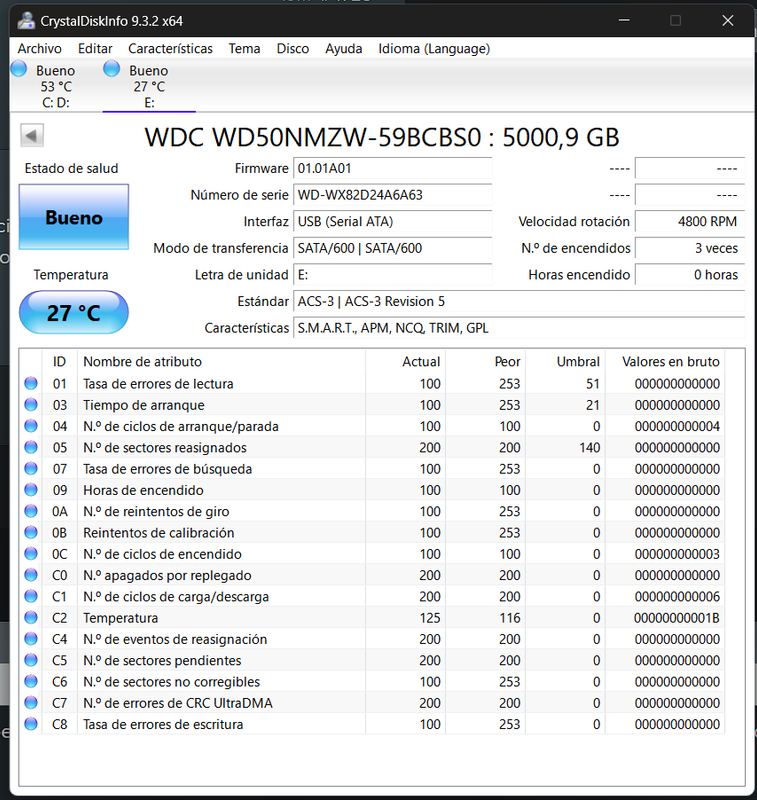Click status orb for Tasa de errores de búsqueda
This screenshot has width=757, height=800.
[x=31, y=468]
